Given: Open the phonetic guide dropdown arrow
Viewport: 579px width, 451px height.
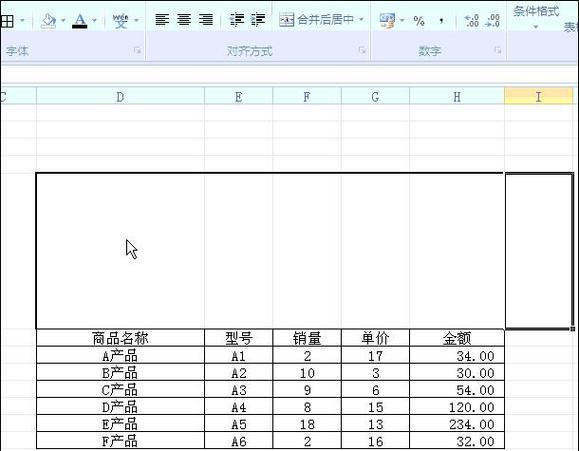Looking at the screenshot, I should coord(136,21).
